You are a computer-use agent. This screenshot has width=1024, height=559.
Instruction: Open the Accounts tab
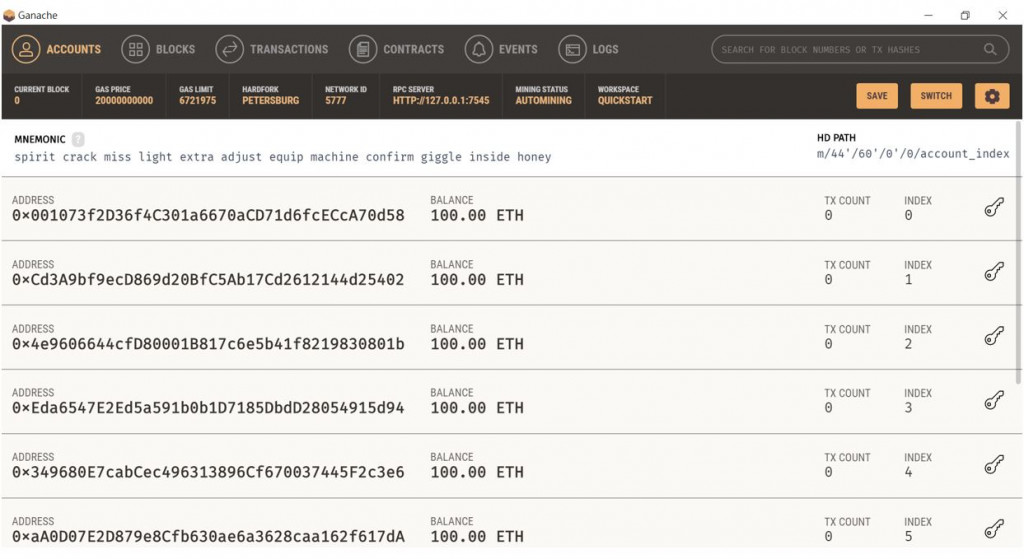point(57,50)
